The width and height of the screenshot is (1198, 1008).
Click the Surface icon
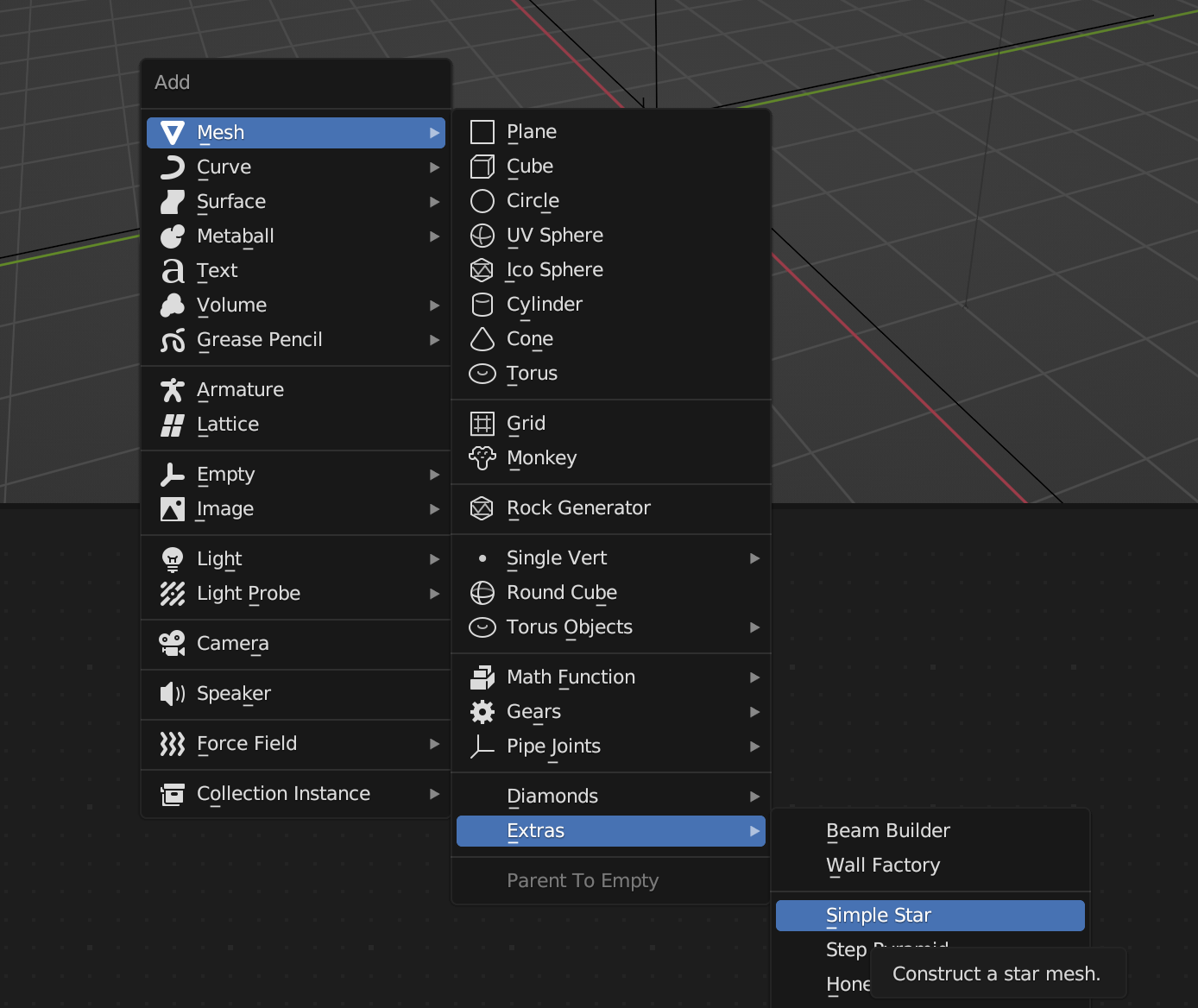click(x=173, y=202)
